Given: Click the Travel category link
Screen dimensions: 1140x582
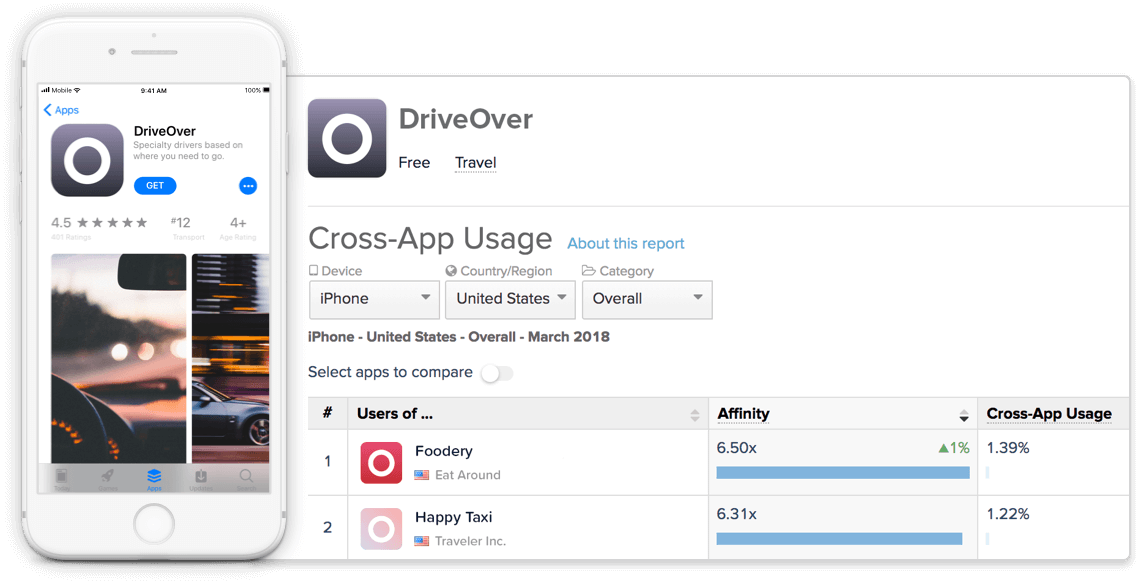Looking at the screenshot, I should pyautogui.click(x=475, y=163).
